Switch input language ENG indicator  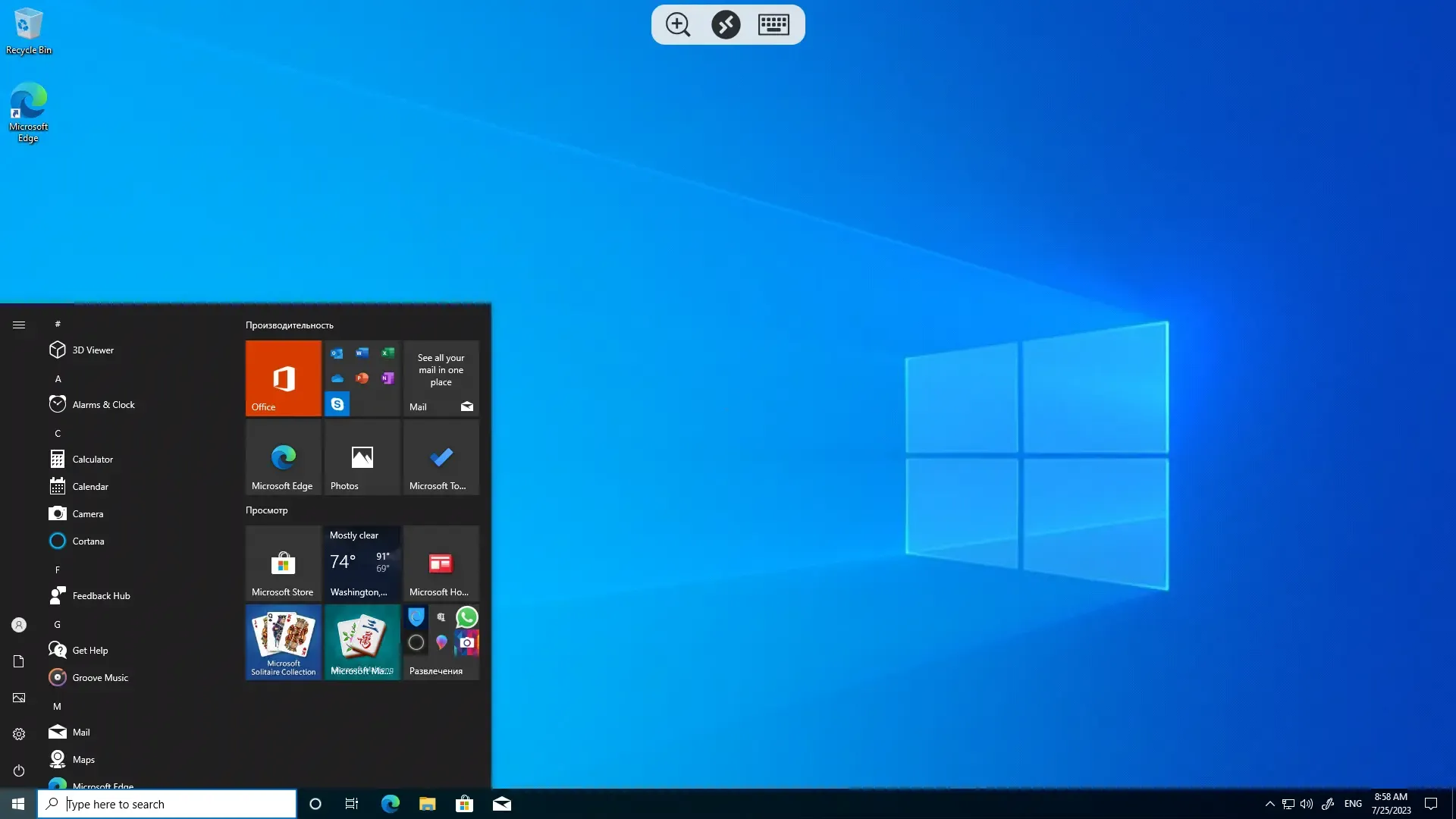click(x=1353, y=804)
